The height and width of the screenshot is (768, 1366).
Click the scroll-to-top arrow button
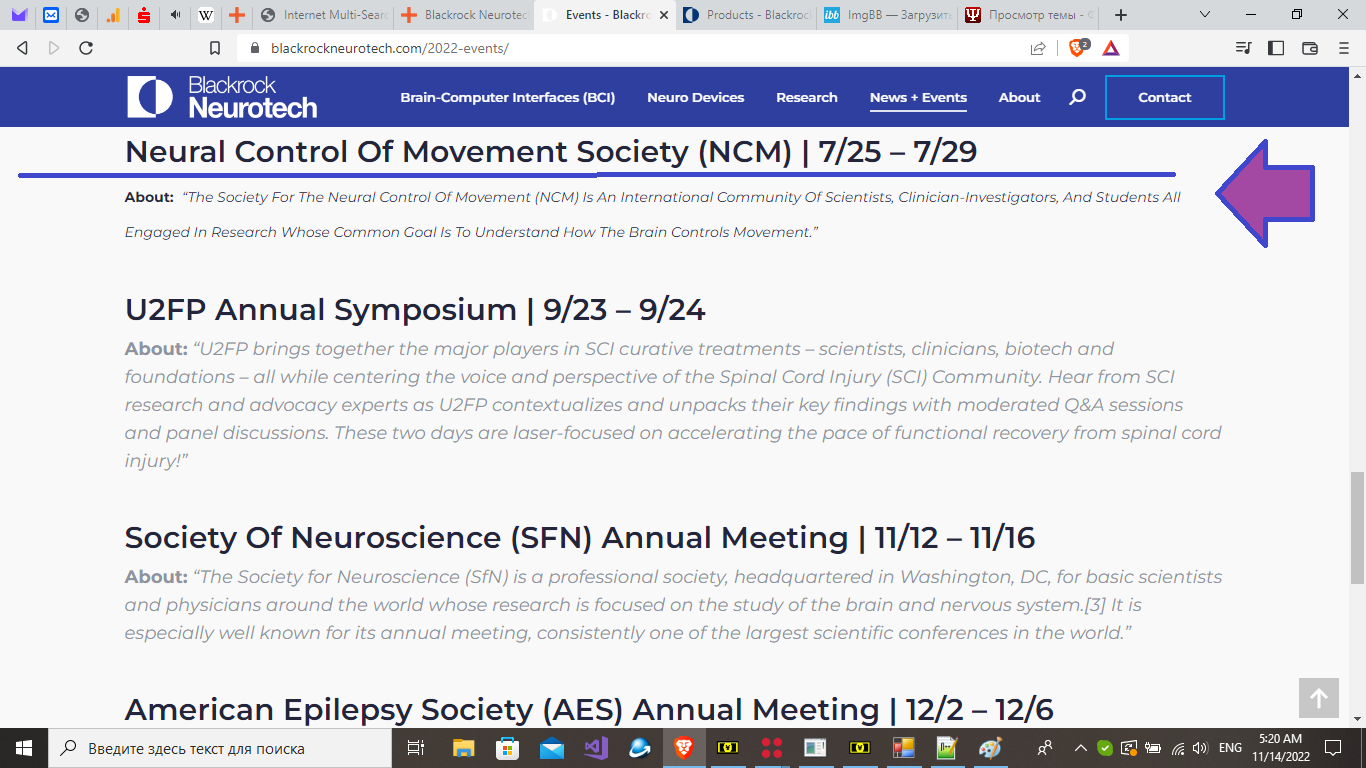point(1319,698)
